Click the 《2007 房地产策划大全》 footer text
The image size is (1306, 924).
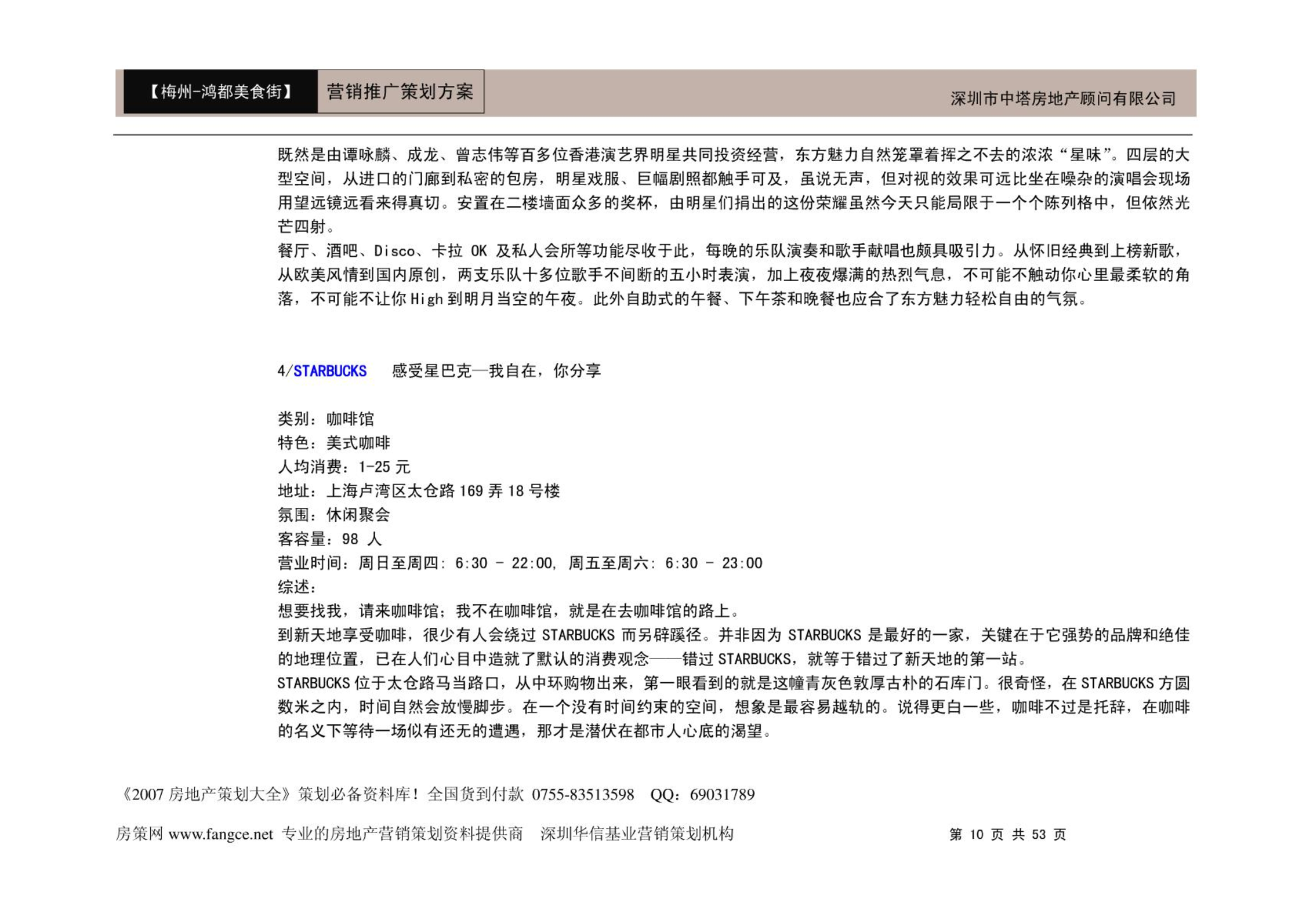[x=205, y=794]
